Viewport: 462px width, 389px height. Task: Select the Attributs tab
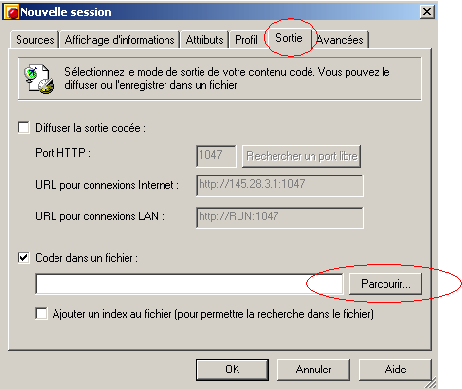tap(204, 40)
